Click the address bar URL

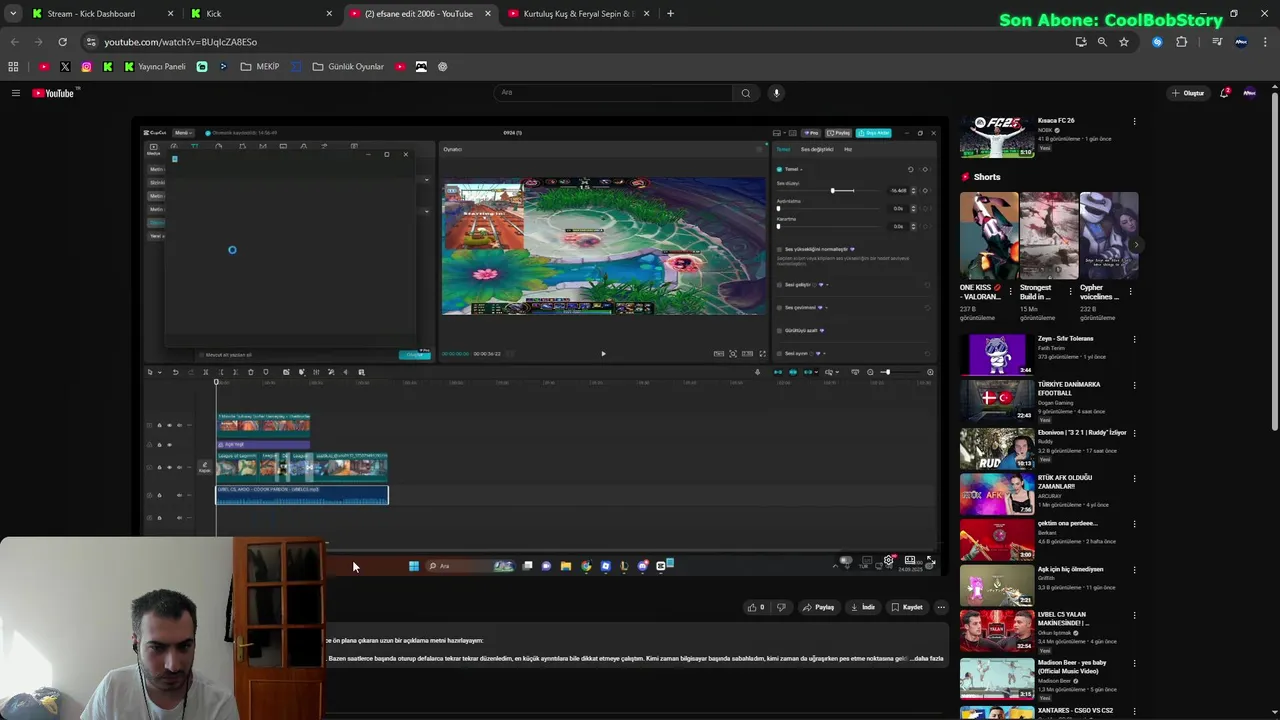[x=180, y=42]
